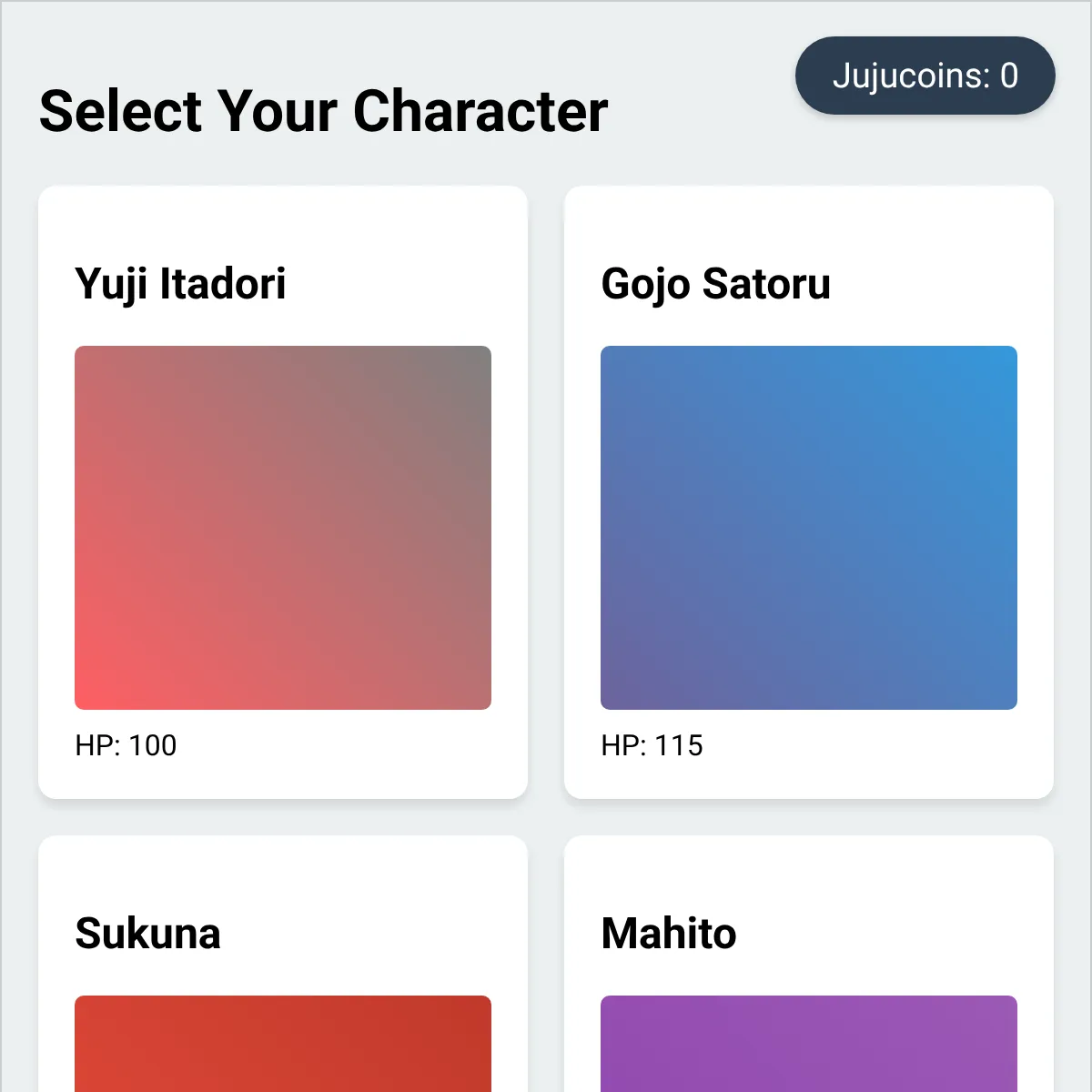The image size is (1092, 1092).
Task: Click Mahito's purple portrait image
Action: click(809, 1044)
